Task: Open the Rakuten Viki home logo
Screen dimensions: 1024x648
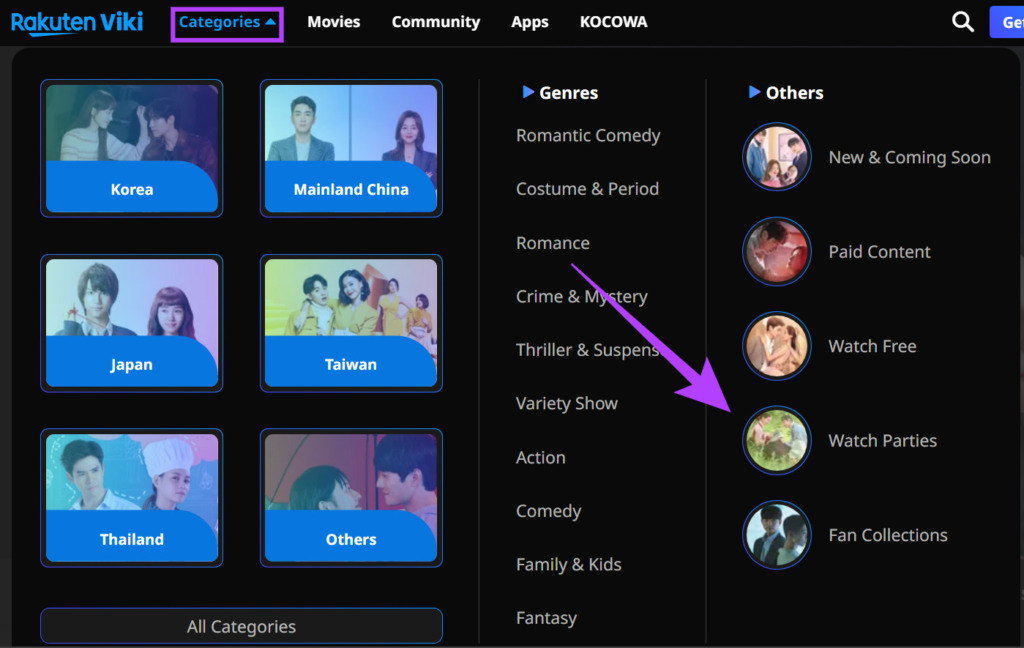Action: click(x=77, y=22)
